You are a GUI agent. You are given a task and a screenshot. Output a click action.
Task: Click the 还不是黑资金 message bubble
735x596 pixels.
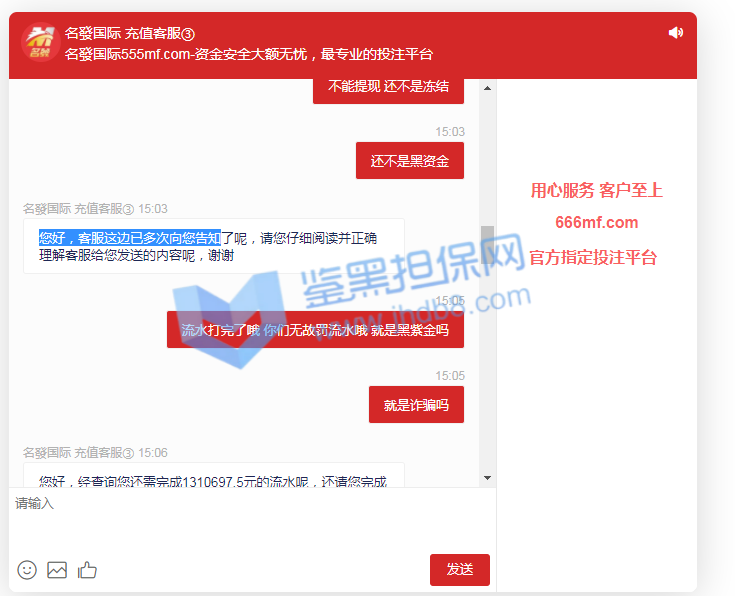point(409,161)
